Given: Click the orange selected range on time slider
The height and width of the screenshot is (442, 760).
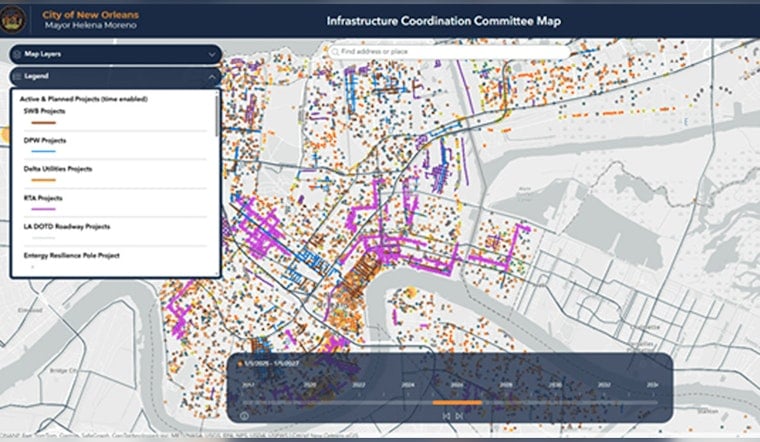Looking at the screenshot, I should pyautogui.click(x=457, y=402).
